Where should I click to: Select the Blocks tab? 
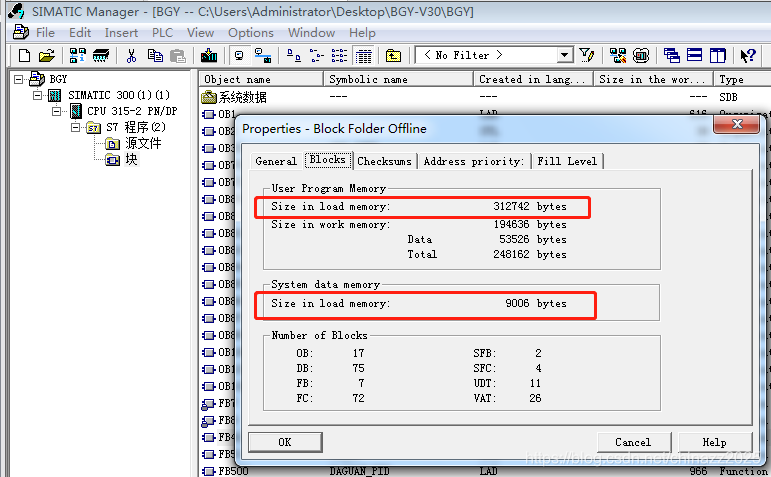[x=327, y=160]
